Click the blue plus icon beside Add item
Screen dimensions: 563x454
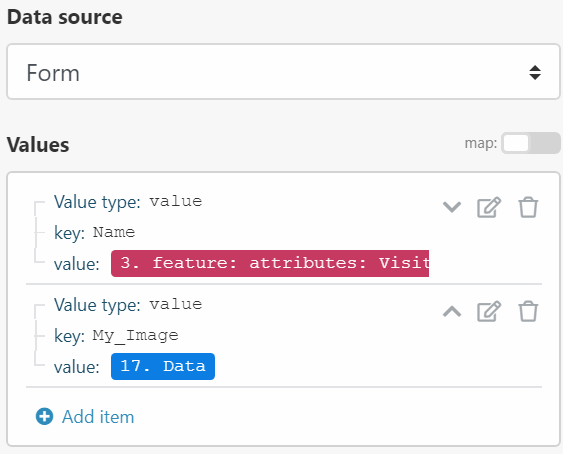click(x=45, y=416)
